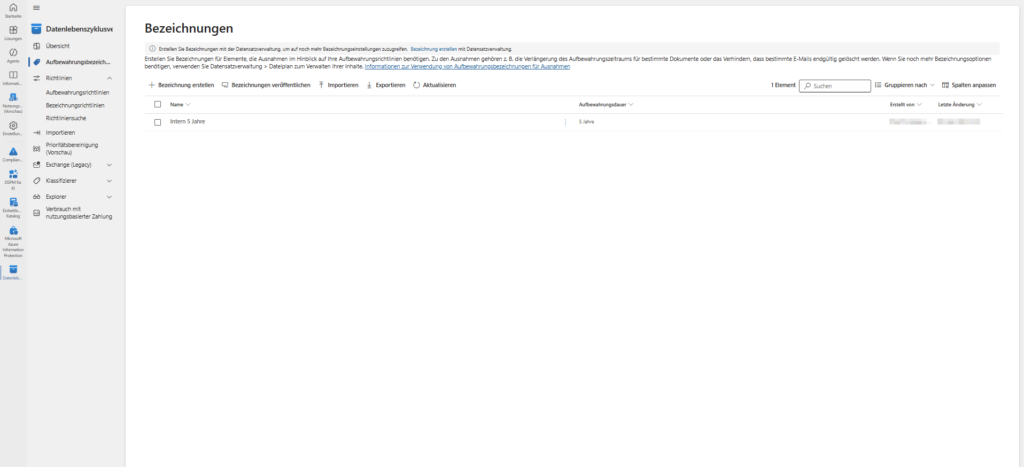Expand the Exchange (Legacy) section
Image resolution: width=1024 pixels, height=467 pixels.
109,165
